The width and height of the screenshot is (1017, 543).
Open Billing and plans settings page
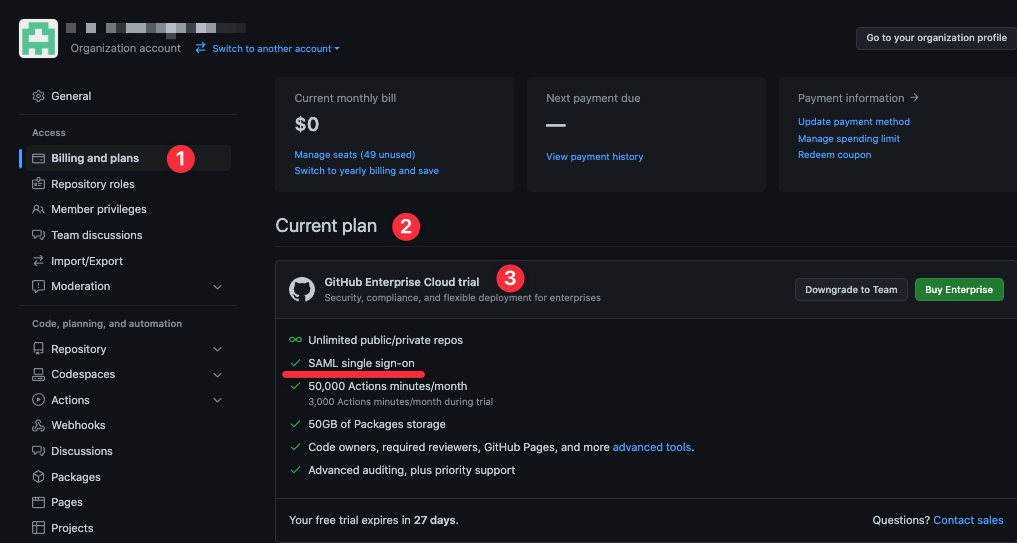coord(95,158)
